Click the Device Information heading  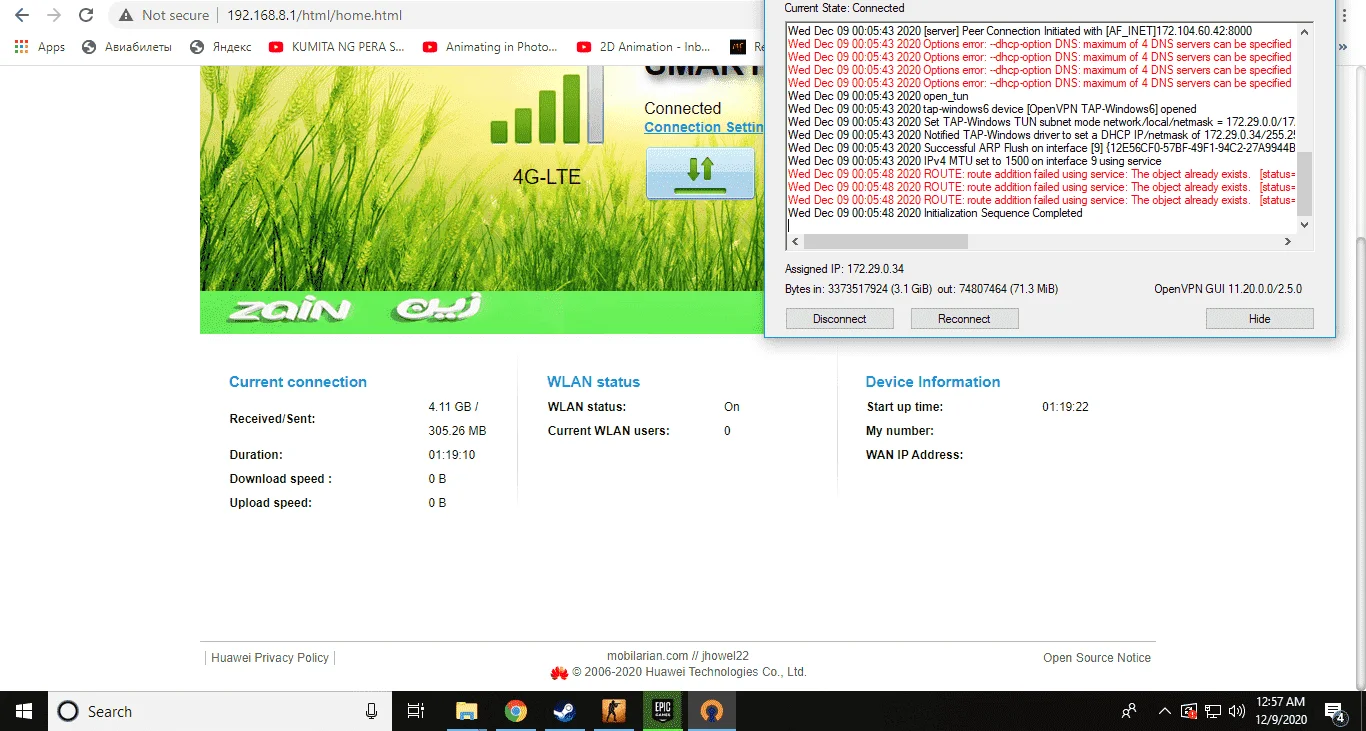(x=933, y=382)
